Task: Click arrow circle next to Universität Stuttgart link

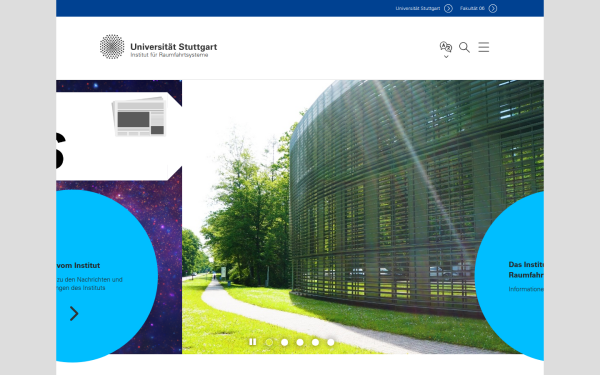Action: pos(448,8)
